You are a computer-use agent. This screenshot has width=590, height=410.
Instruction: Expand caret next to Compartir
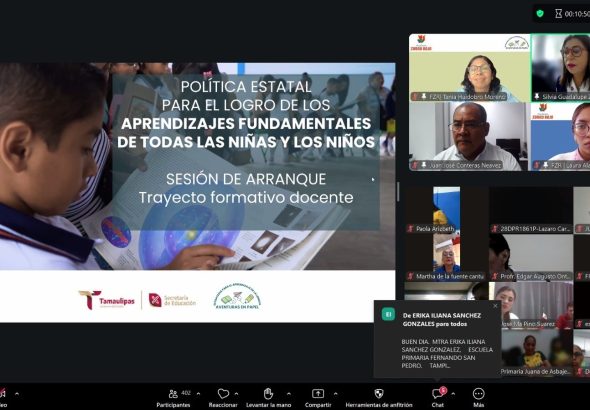coord(335,394)
